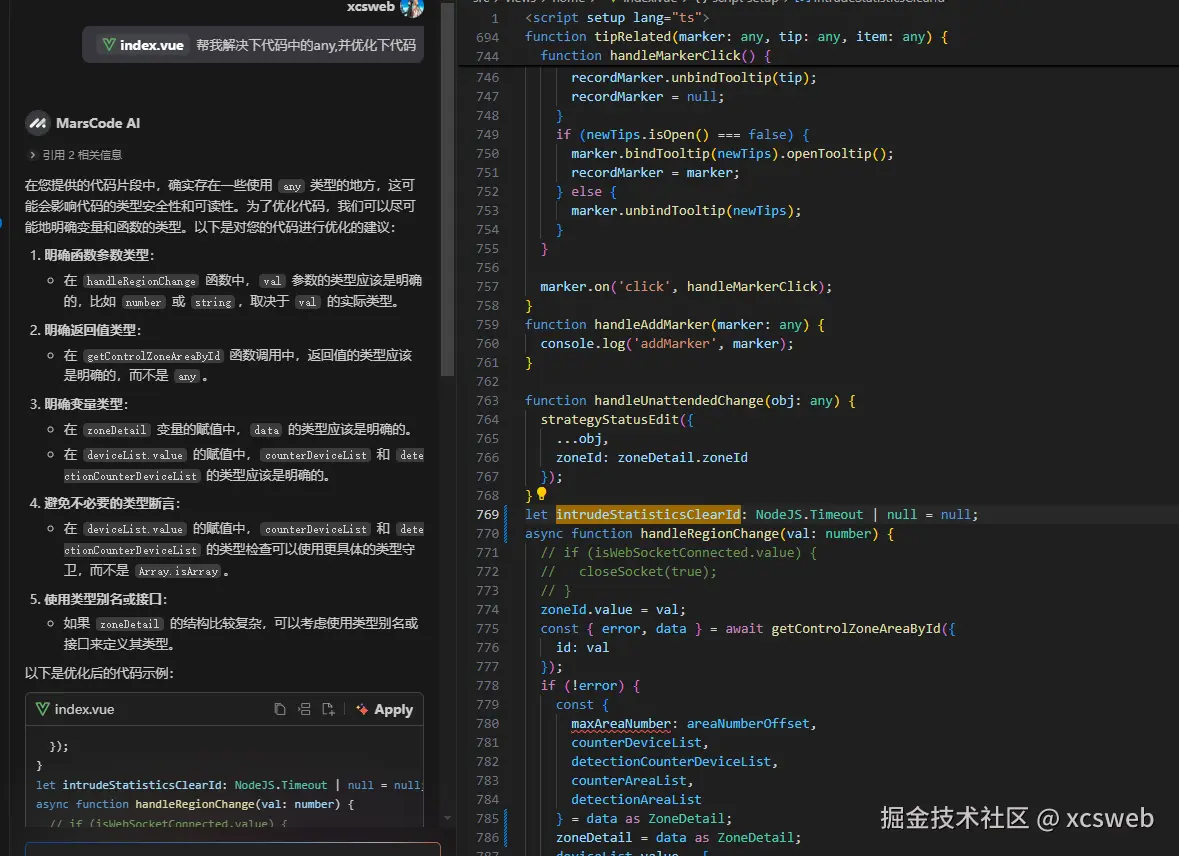Image resolution: width=1179 pixels, height=856 pixels.
Task: Click the underlined maxAreaNumber identifier
Action: [x=620, y=724]
